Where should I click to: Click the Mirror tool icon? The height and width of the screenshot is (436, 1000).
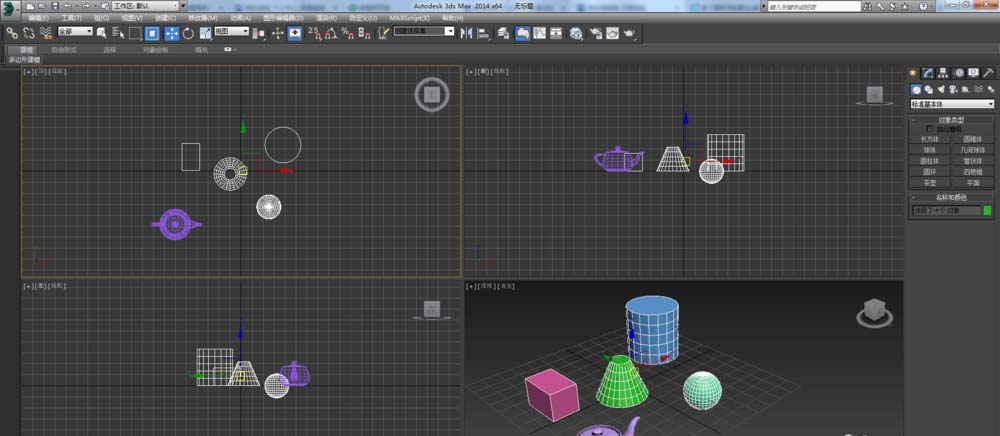[467, 33]
